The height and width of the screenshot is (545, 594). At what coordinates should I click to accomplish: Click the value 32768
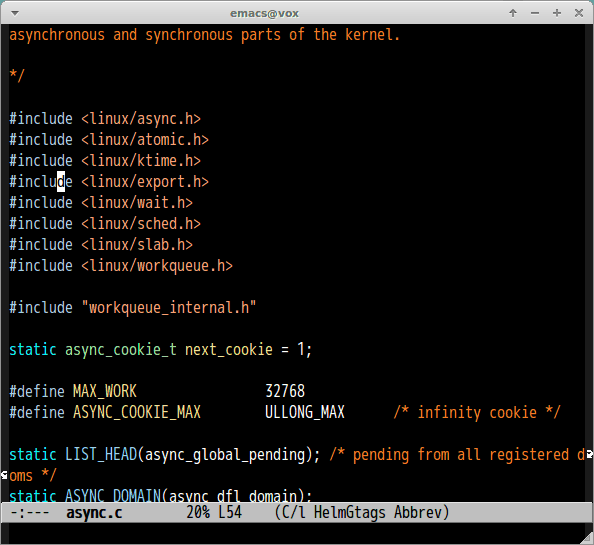click(285, 391)
